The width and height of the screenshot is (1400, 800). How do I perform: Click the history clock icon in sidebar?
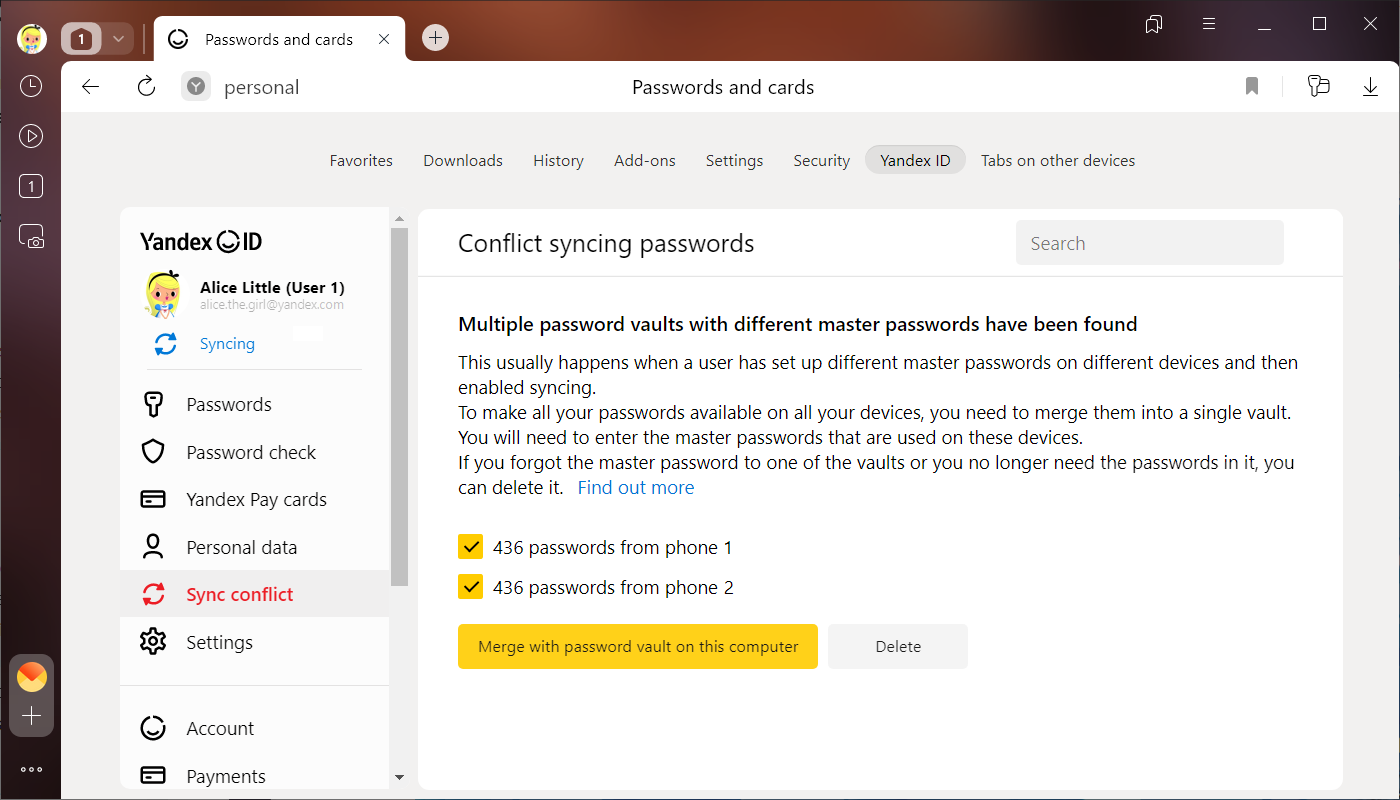tap(31, 87)
